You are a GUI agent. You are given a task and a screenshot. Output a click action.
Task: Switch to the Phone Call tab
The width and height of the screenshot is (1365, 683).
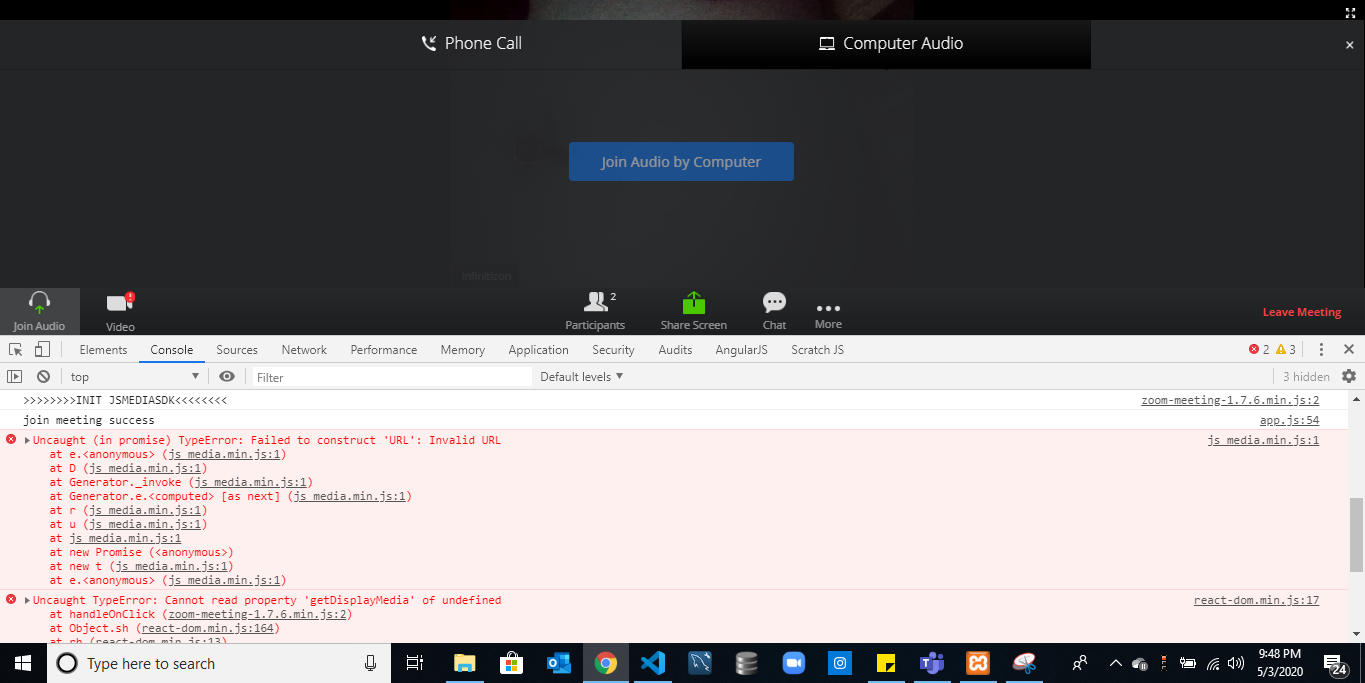point(471,43)
